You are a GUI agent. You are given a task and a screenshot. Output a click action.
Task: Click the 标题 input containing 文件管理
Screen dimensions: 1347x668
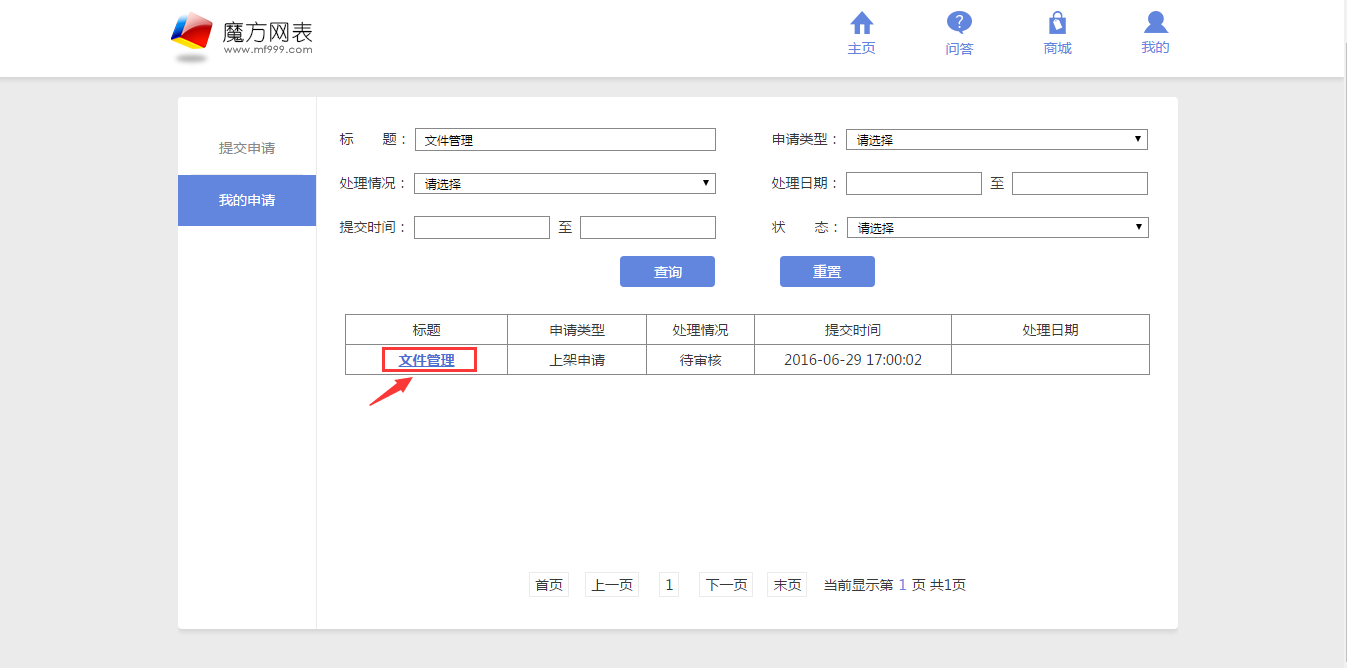pyautogui.click(x=565, y=140)
